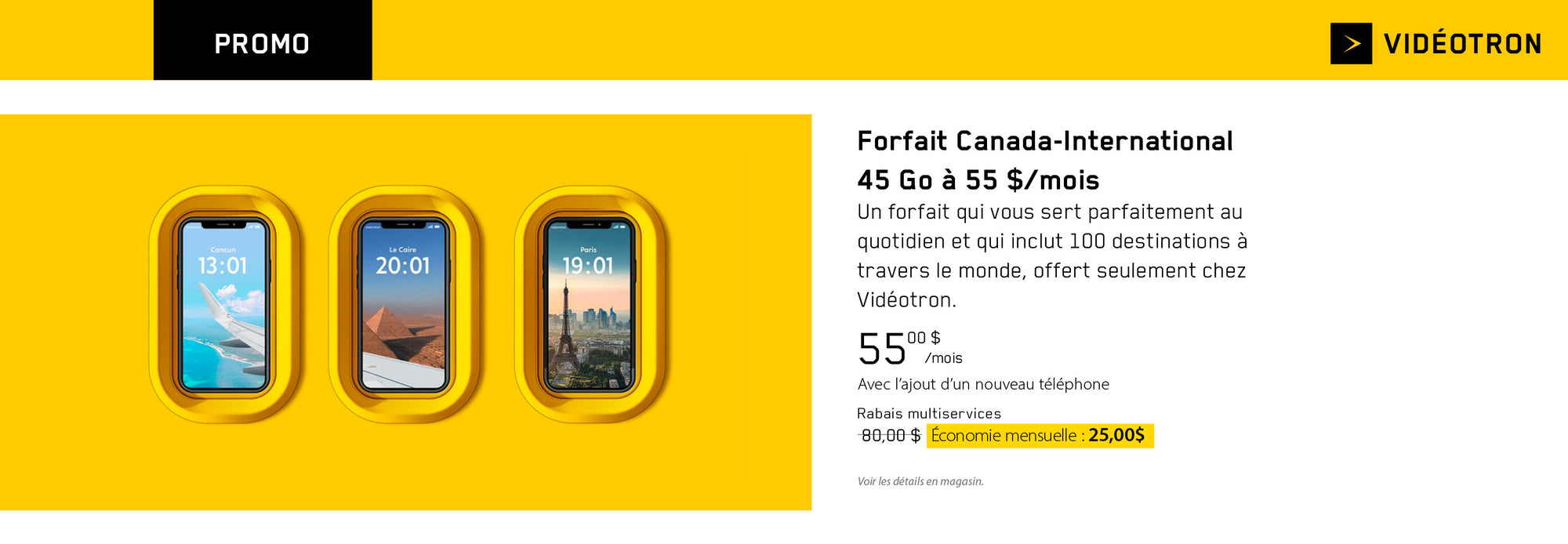Click the pyramid on the Le Caire screen
This screenshot has width=1568, height=544.
pyautogui.click(x=388, y=329)
